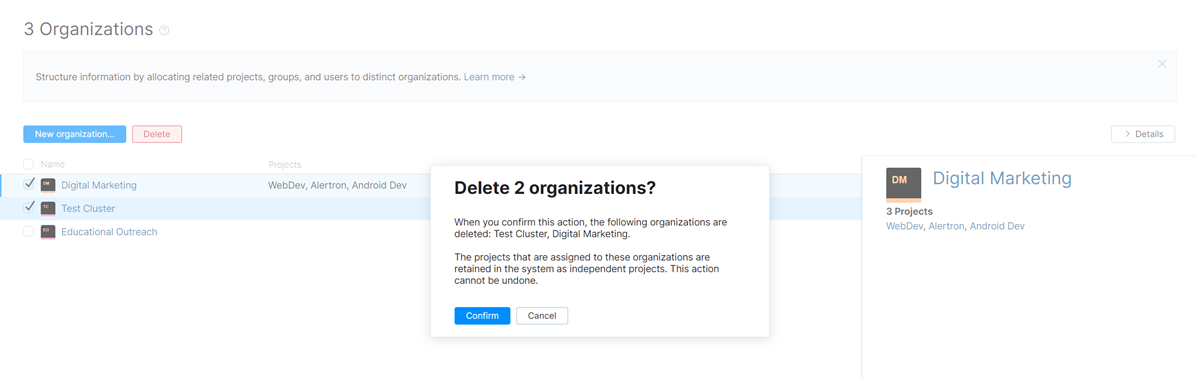The height and width of the screenshot is (378, 1197).
Task: Click the Projects column header
Action: (285, 164)
